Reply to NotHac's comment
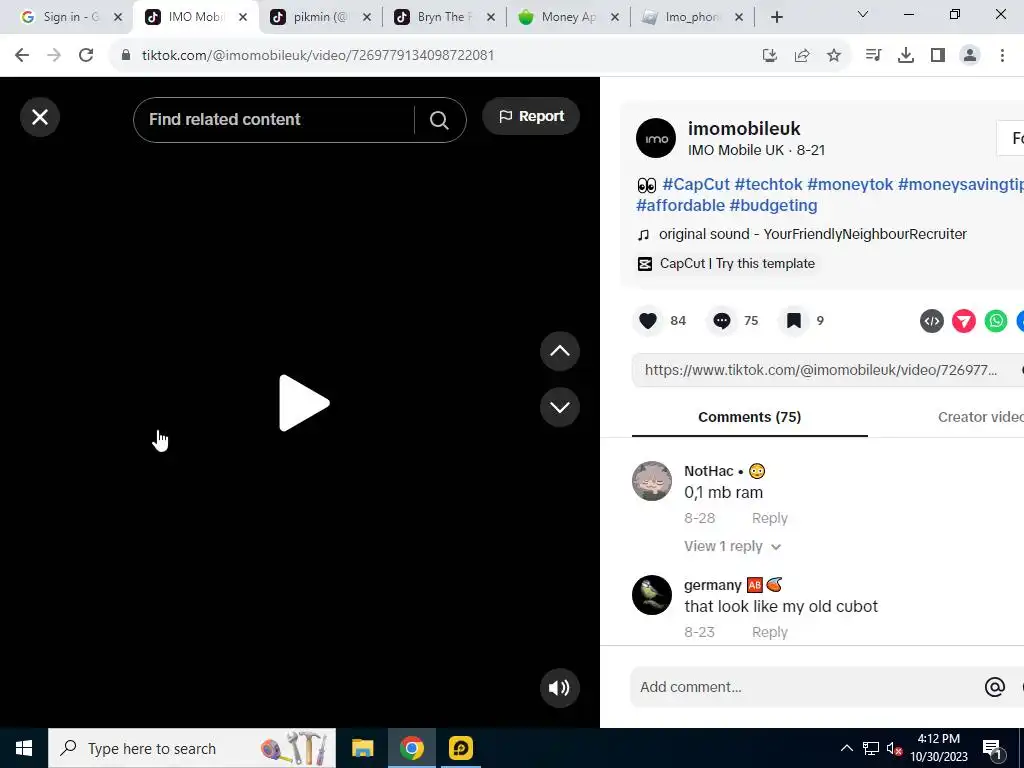This screenshot has height=768, width=1024. click(x=769, y=519)
